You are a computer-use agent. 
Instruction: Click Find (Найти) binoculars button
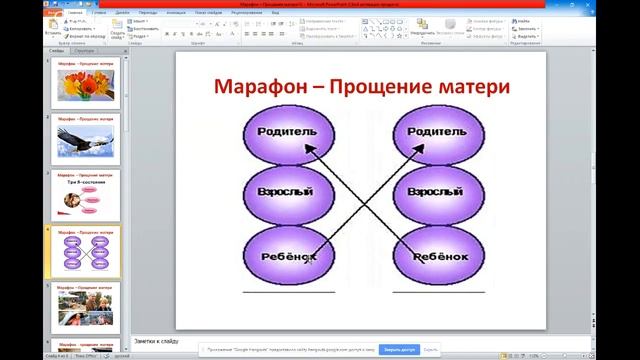click(x=521, y=21)
